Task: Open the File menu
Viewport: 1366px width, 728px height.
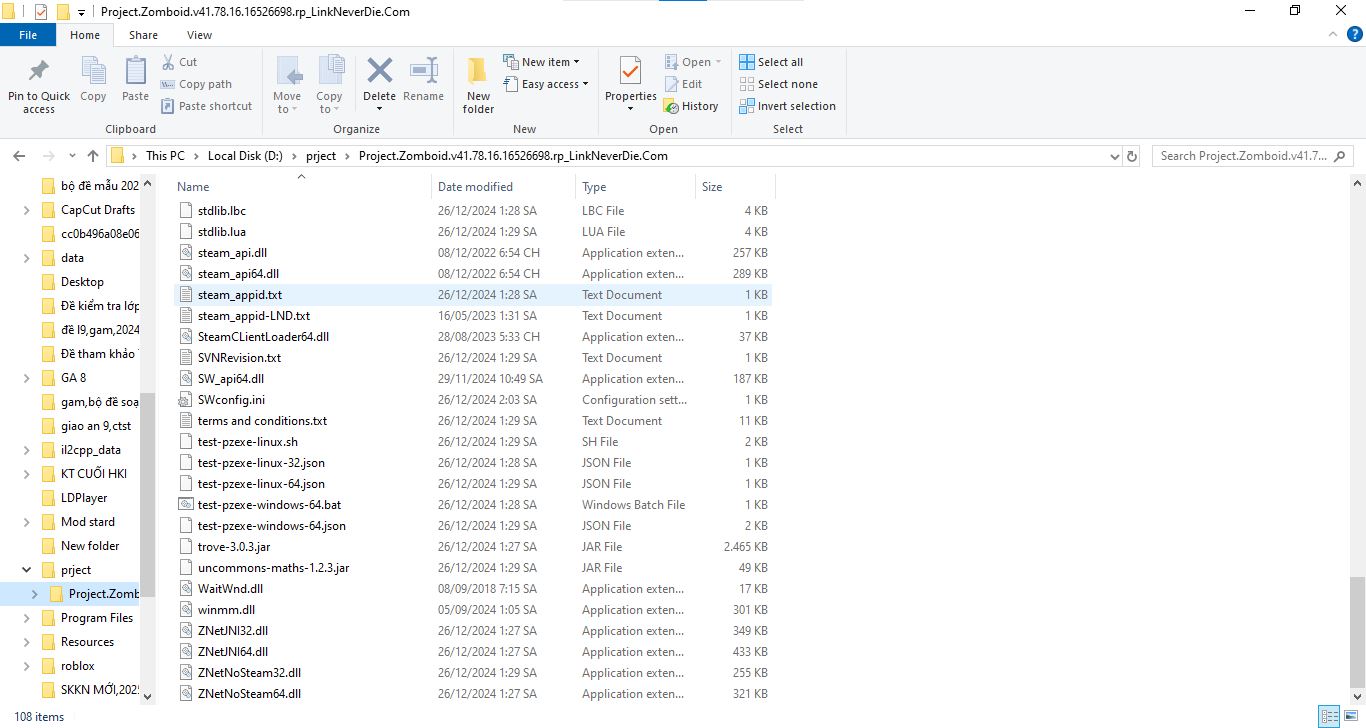Action: click(28, 34)
